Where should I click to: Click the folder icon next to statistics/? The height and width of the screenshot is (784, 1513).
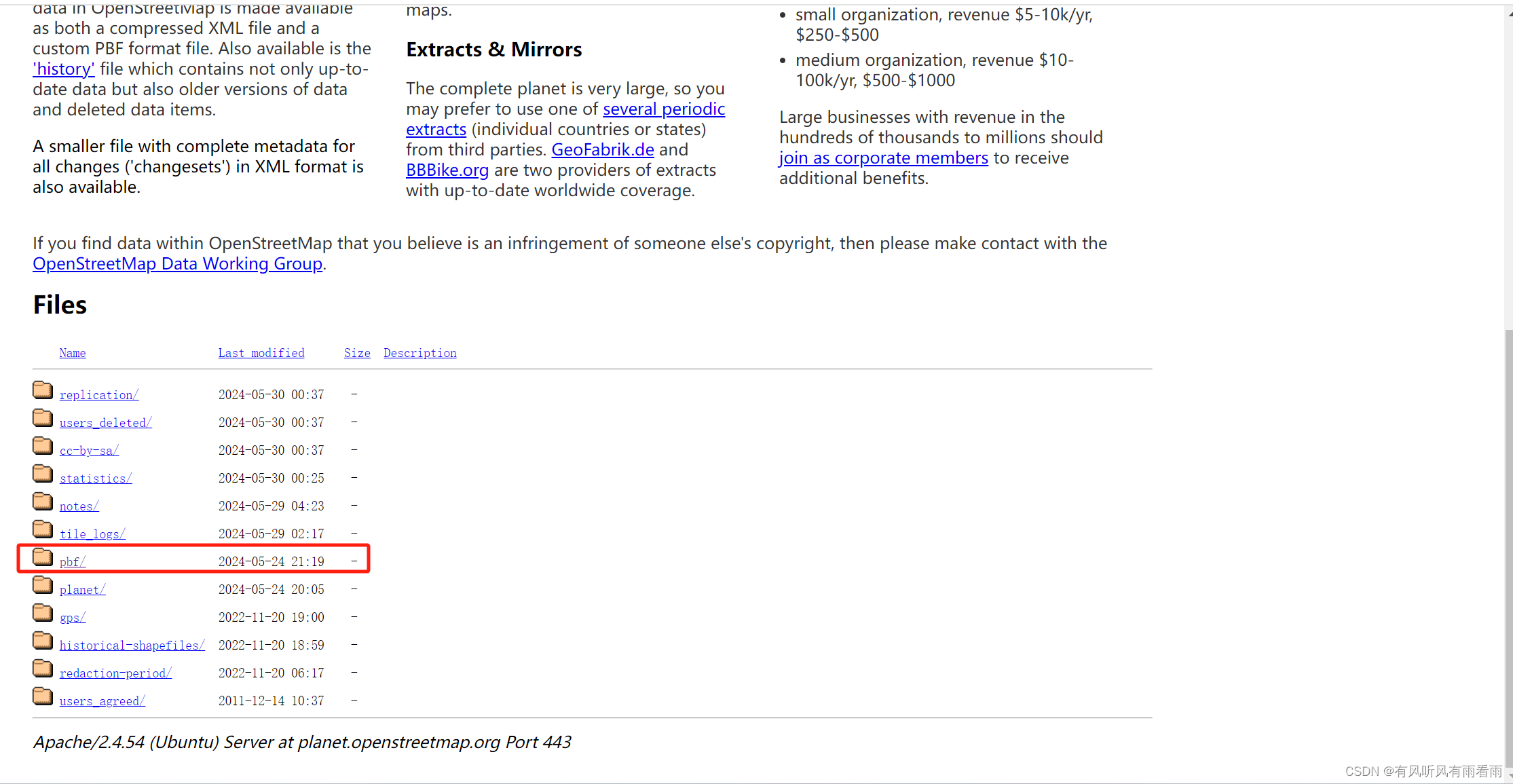[43, 474]
